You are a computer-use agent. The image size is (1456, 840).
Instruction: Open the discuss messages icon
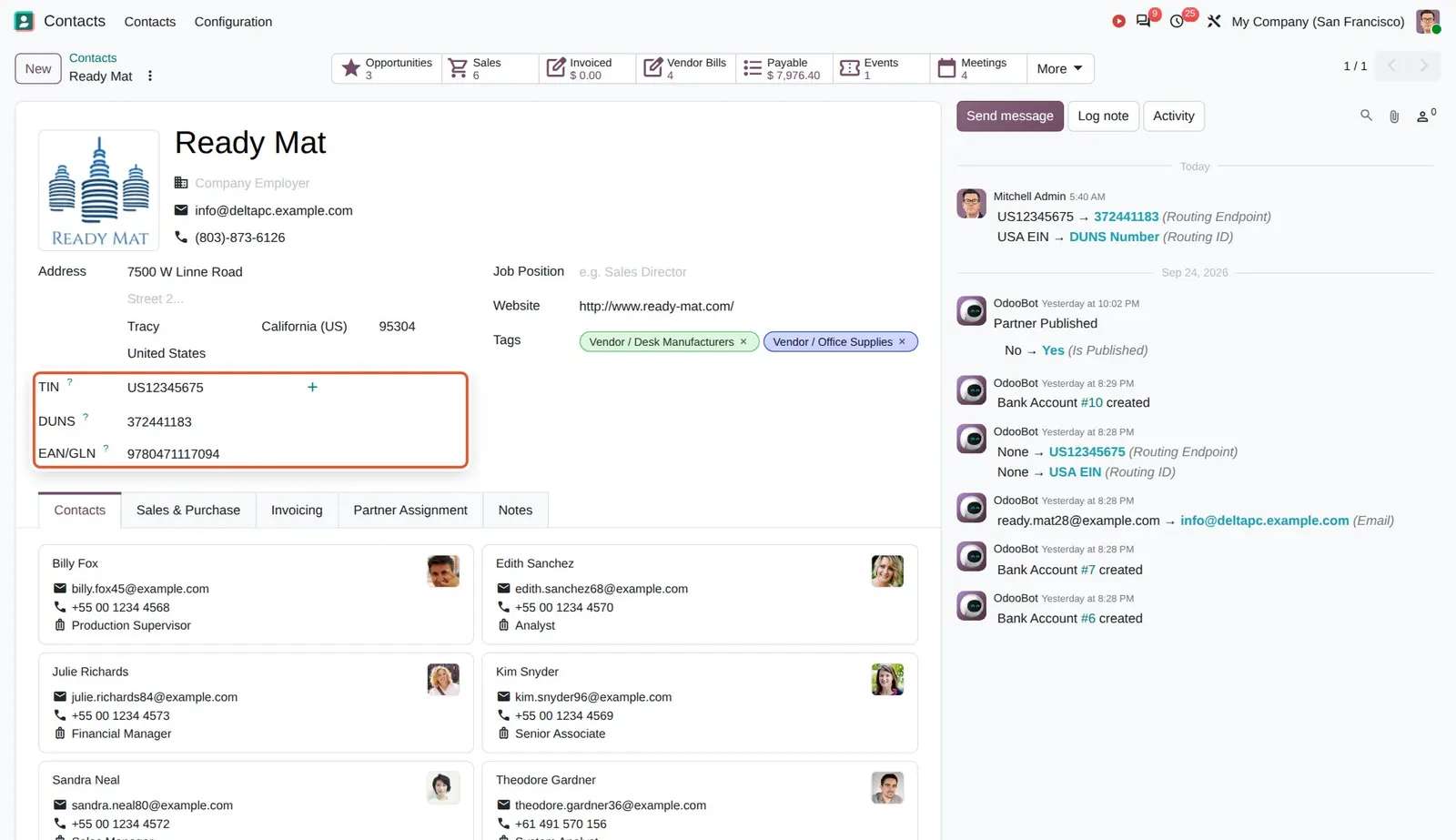point(1144,21)
